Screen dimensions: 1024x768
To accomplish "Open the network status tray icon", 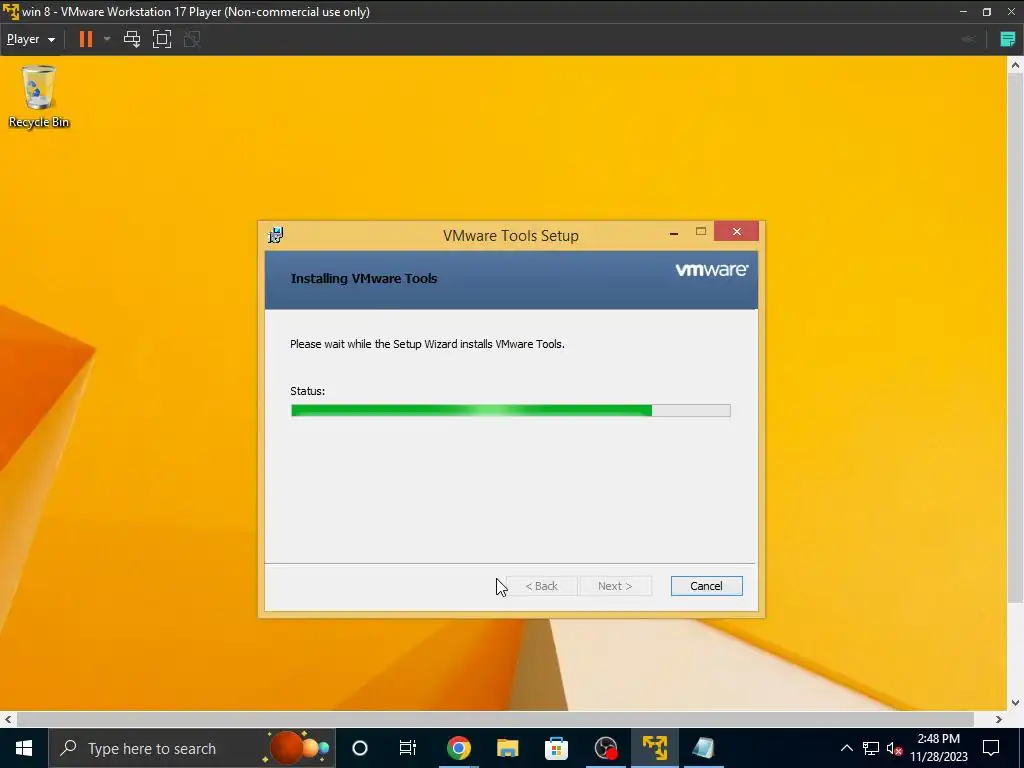I will (871, 748).
